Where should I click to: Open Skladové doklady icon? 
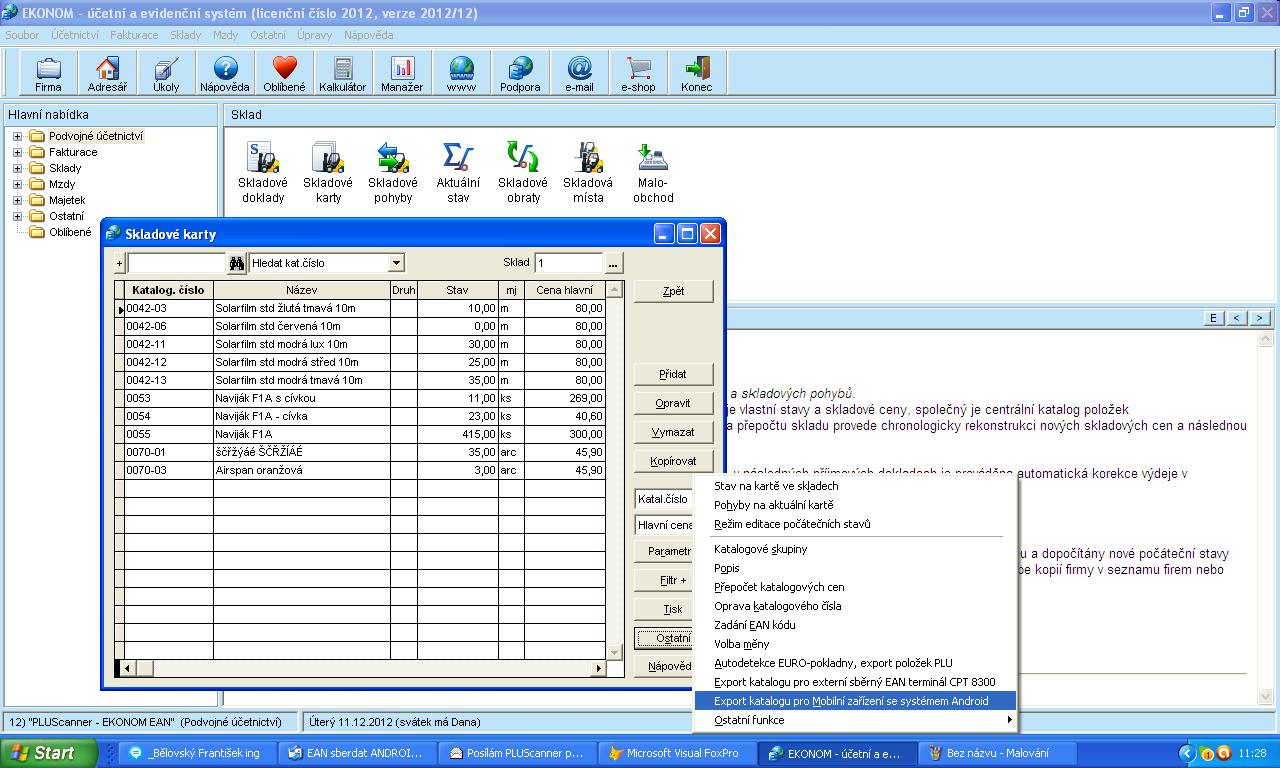pyautogui.click(x=263, y=172)
